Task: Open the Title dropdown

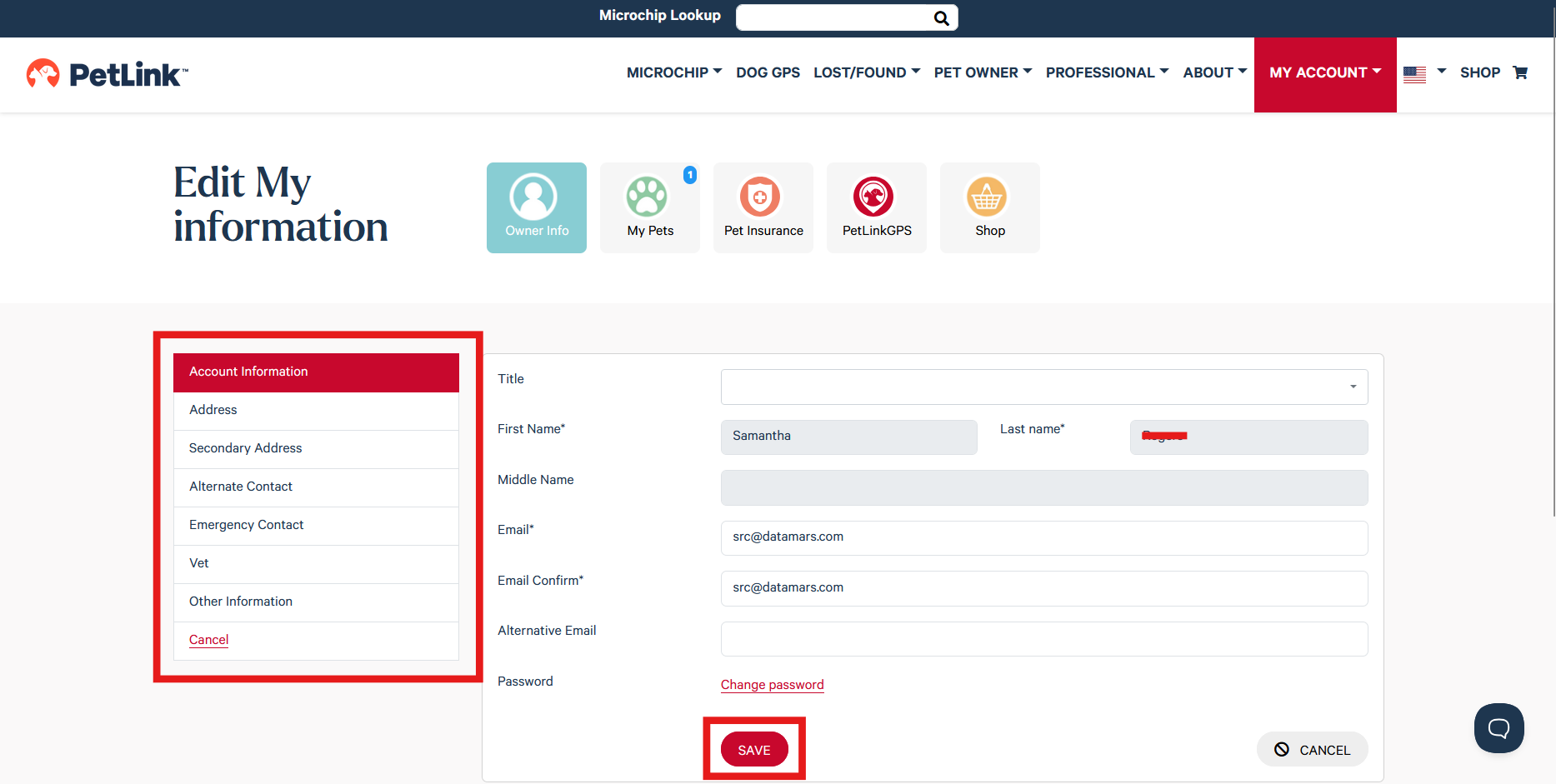Action: click(1044, 387)
